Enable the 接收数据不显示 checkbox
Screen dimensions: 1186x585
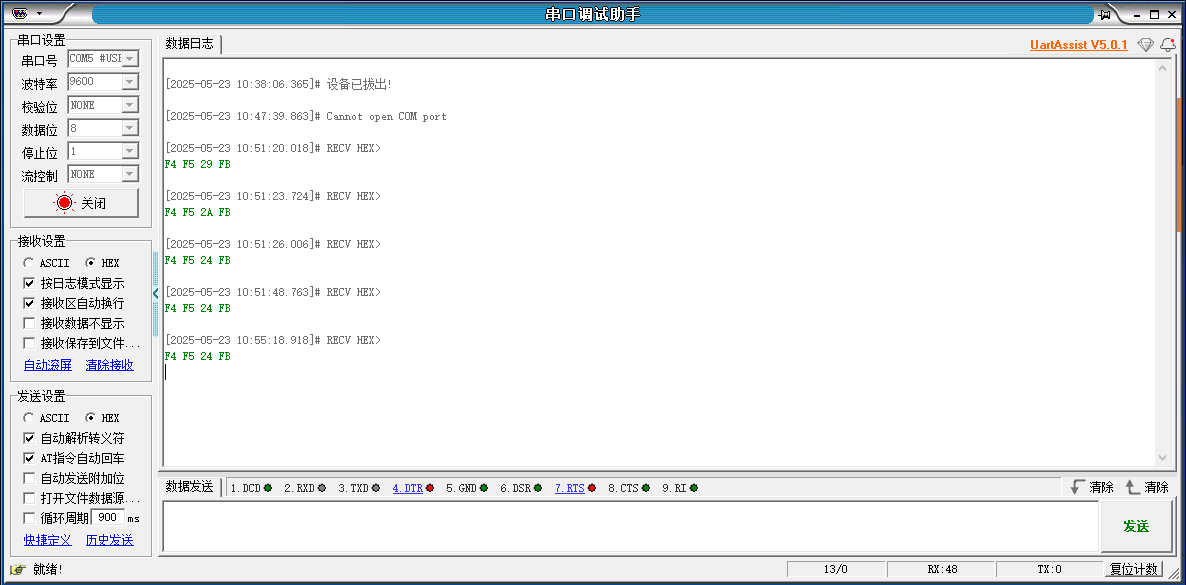[29, 323]
